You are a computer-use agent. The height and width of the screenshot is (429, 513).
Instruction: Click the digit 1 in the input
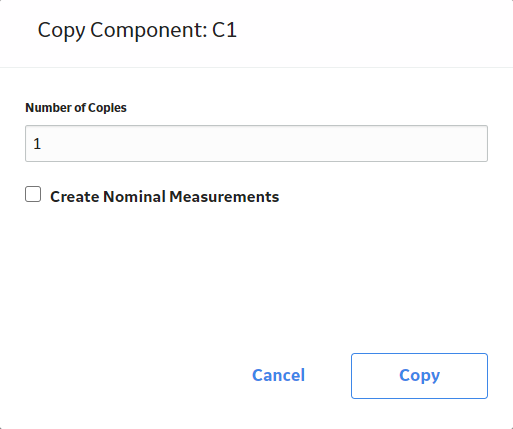tap(37, 144)
